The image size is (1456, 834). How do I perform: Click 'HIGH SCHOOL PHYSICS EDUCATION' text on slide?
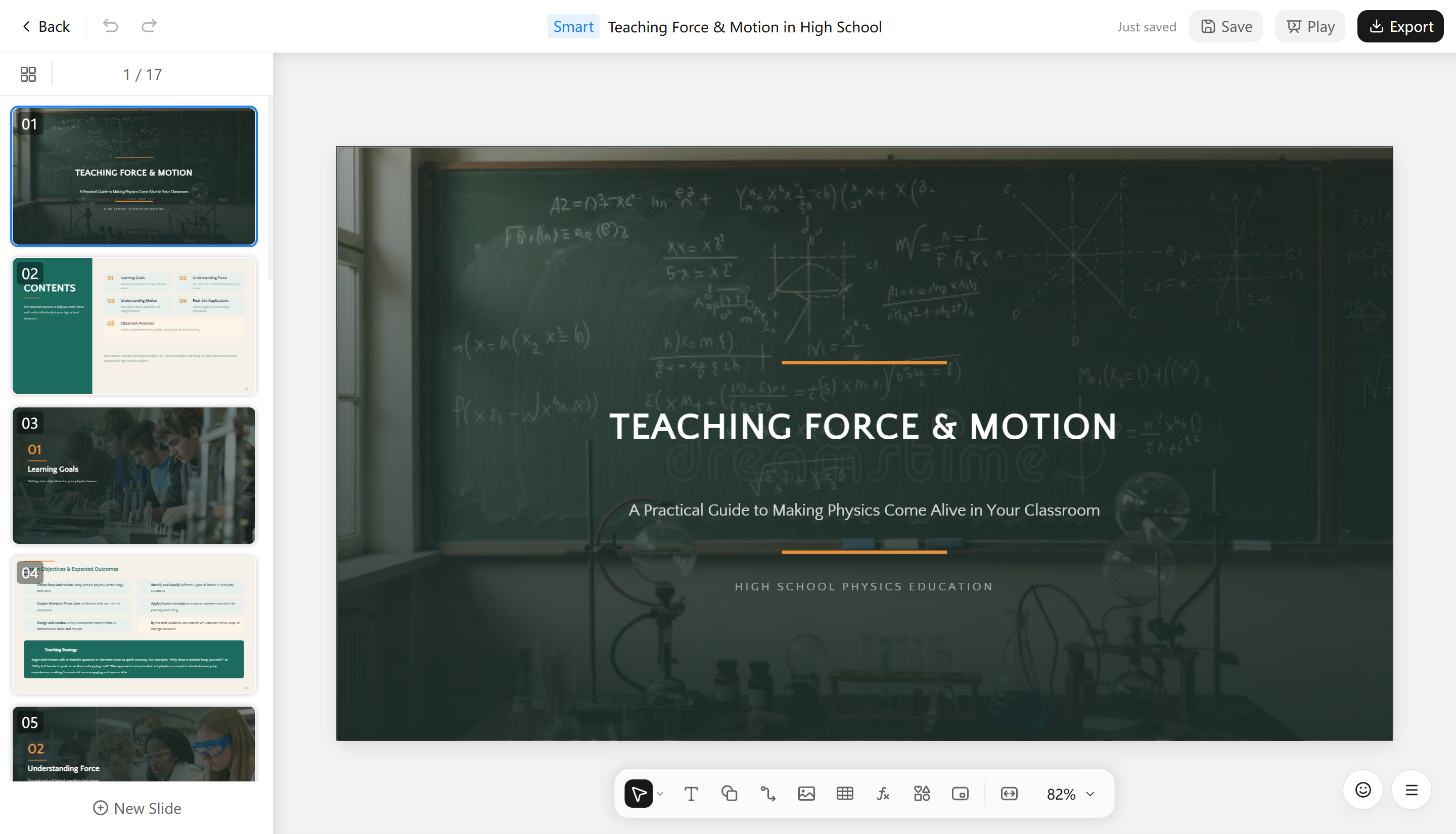tap(864, 586)
